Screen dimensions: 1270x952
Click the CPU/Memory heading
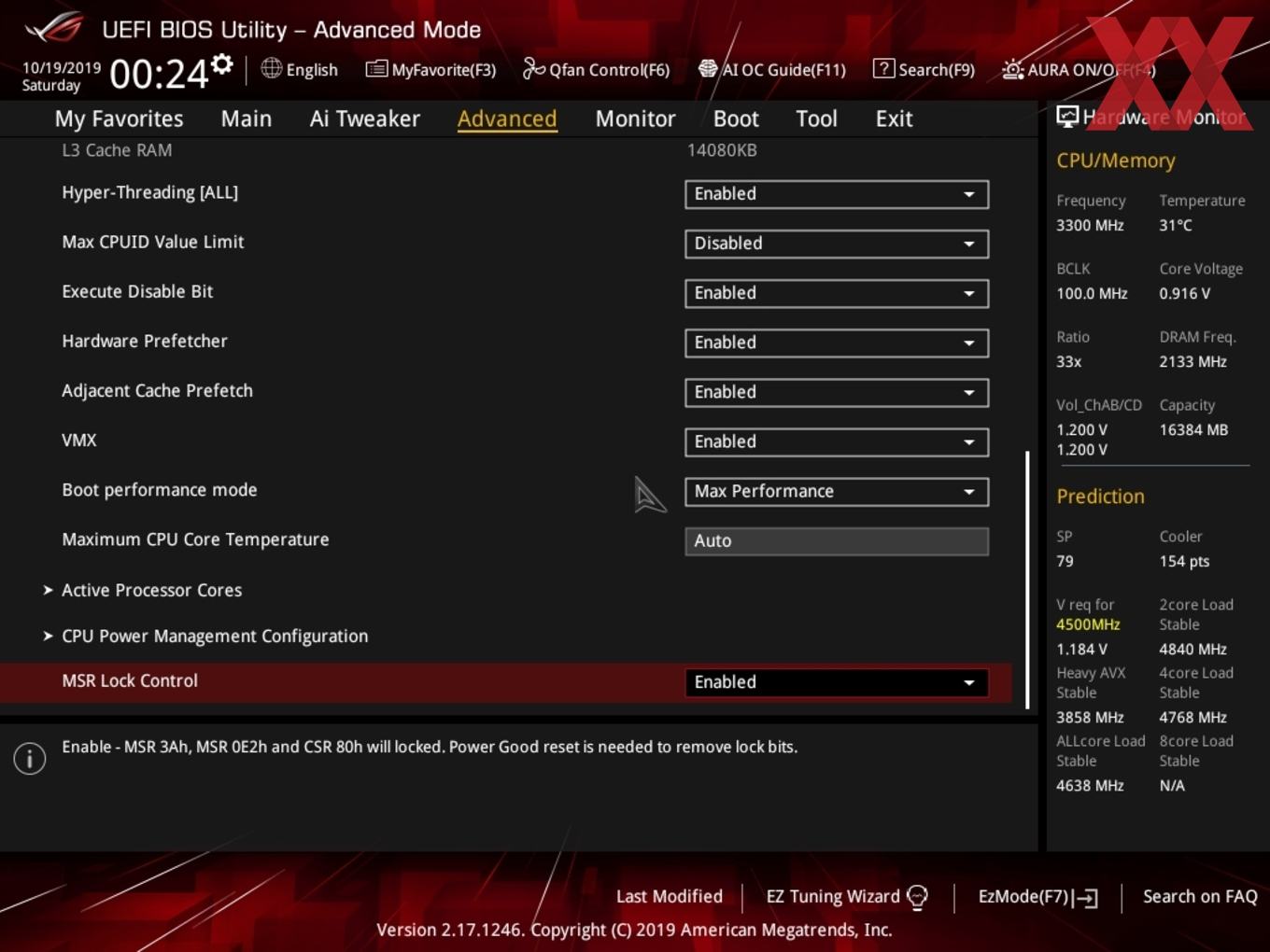1116,161
